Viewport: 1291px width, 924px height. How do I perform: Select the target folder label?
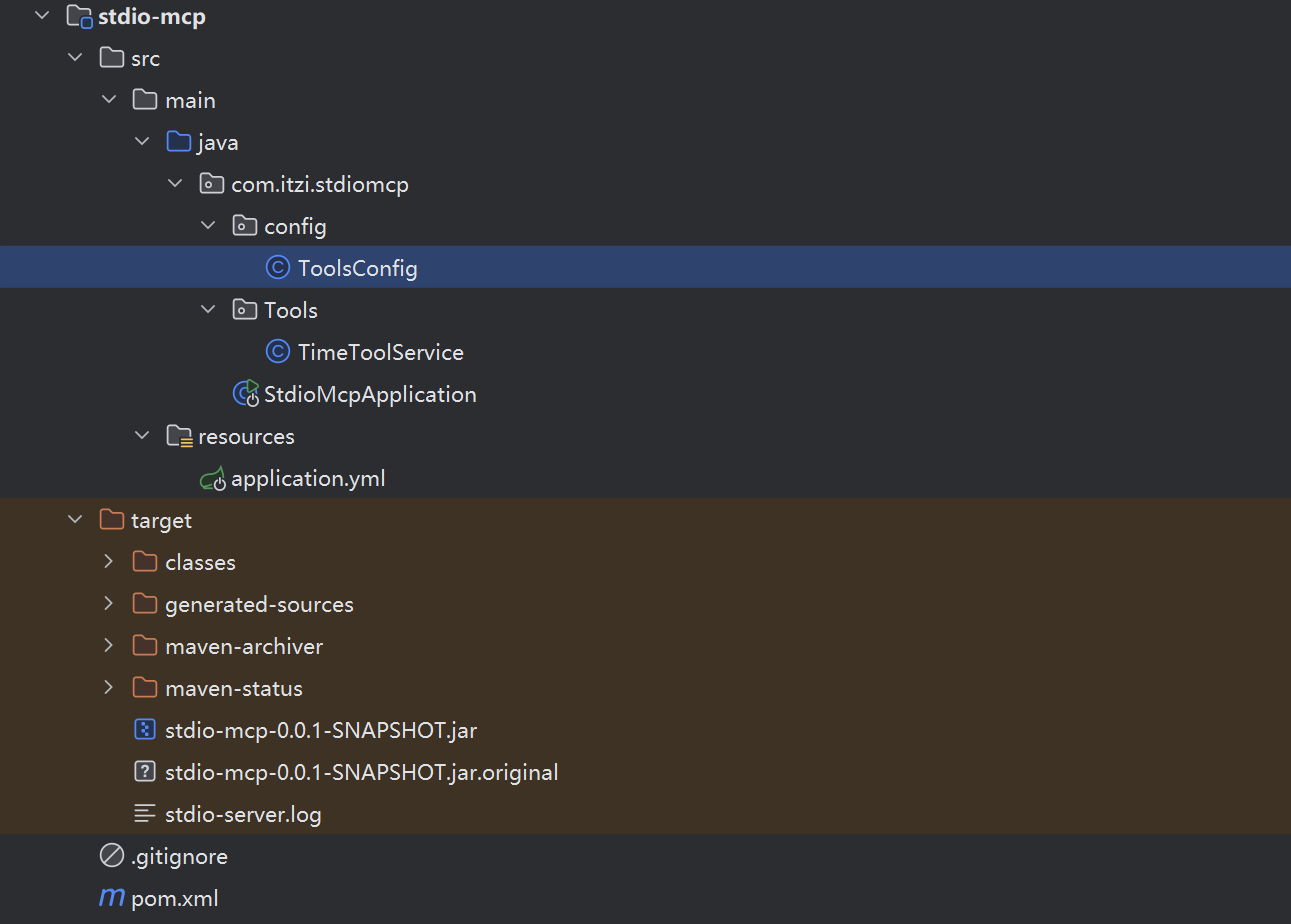(x=161, y=521)
